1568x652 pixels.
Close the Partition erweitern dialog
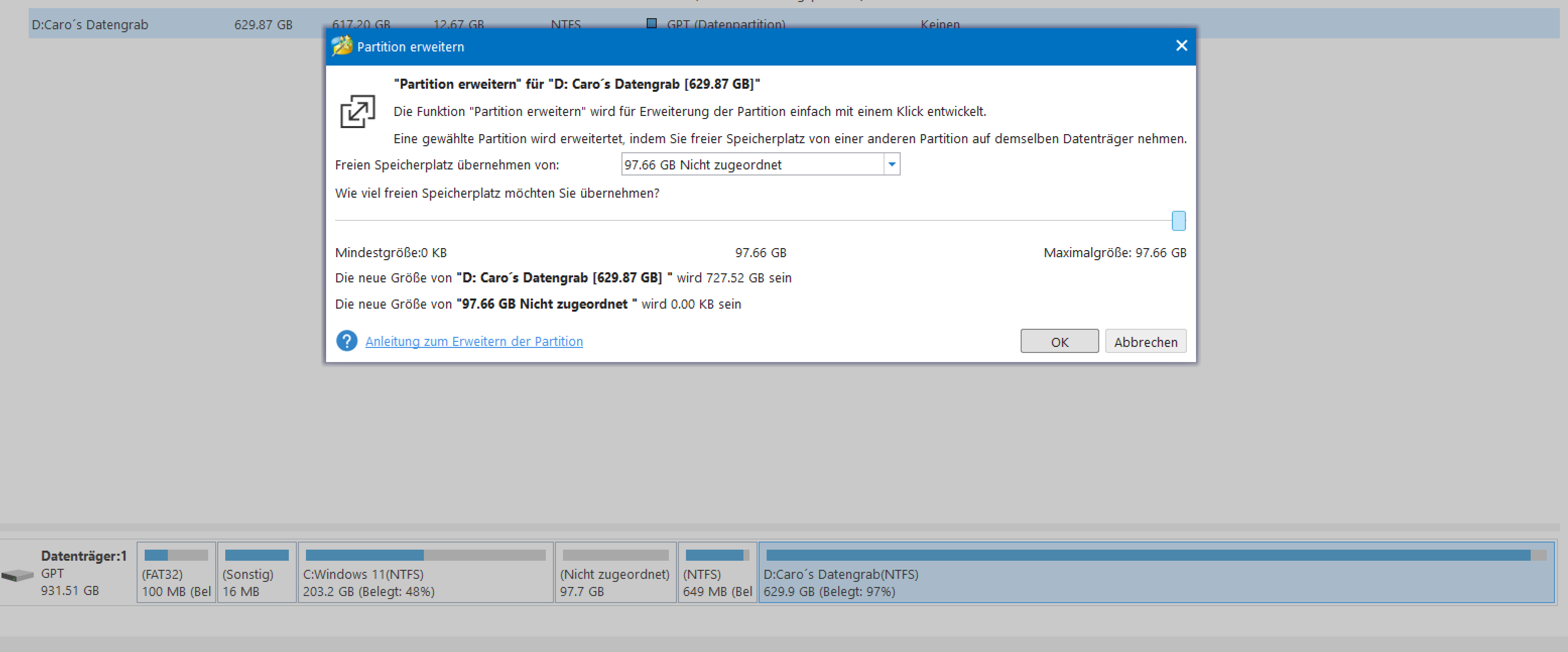(1181, 46)
